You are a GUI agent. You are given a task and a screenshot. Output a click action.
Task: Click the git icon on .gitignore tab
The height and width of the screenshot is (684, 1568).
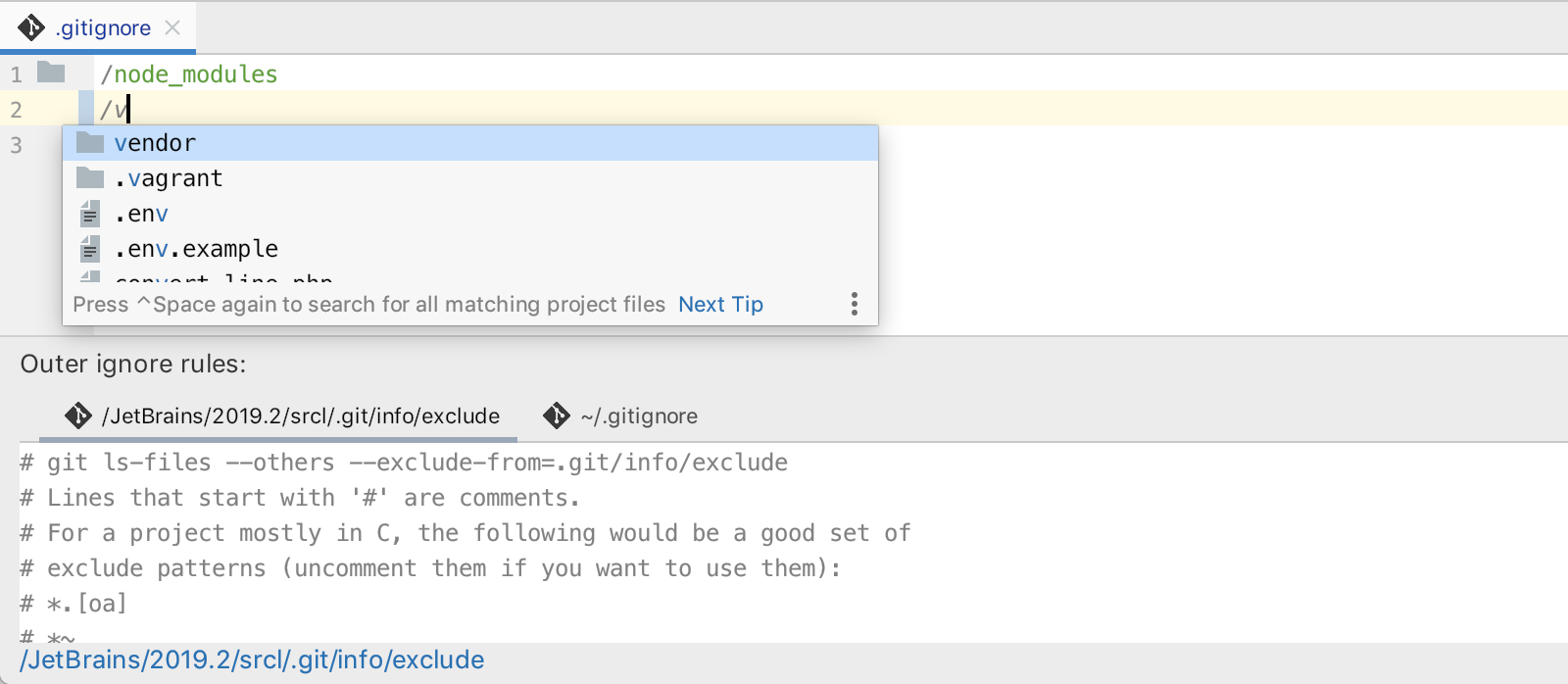[x=31, y=27]
